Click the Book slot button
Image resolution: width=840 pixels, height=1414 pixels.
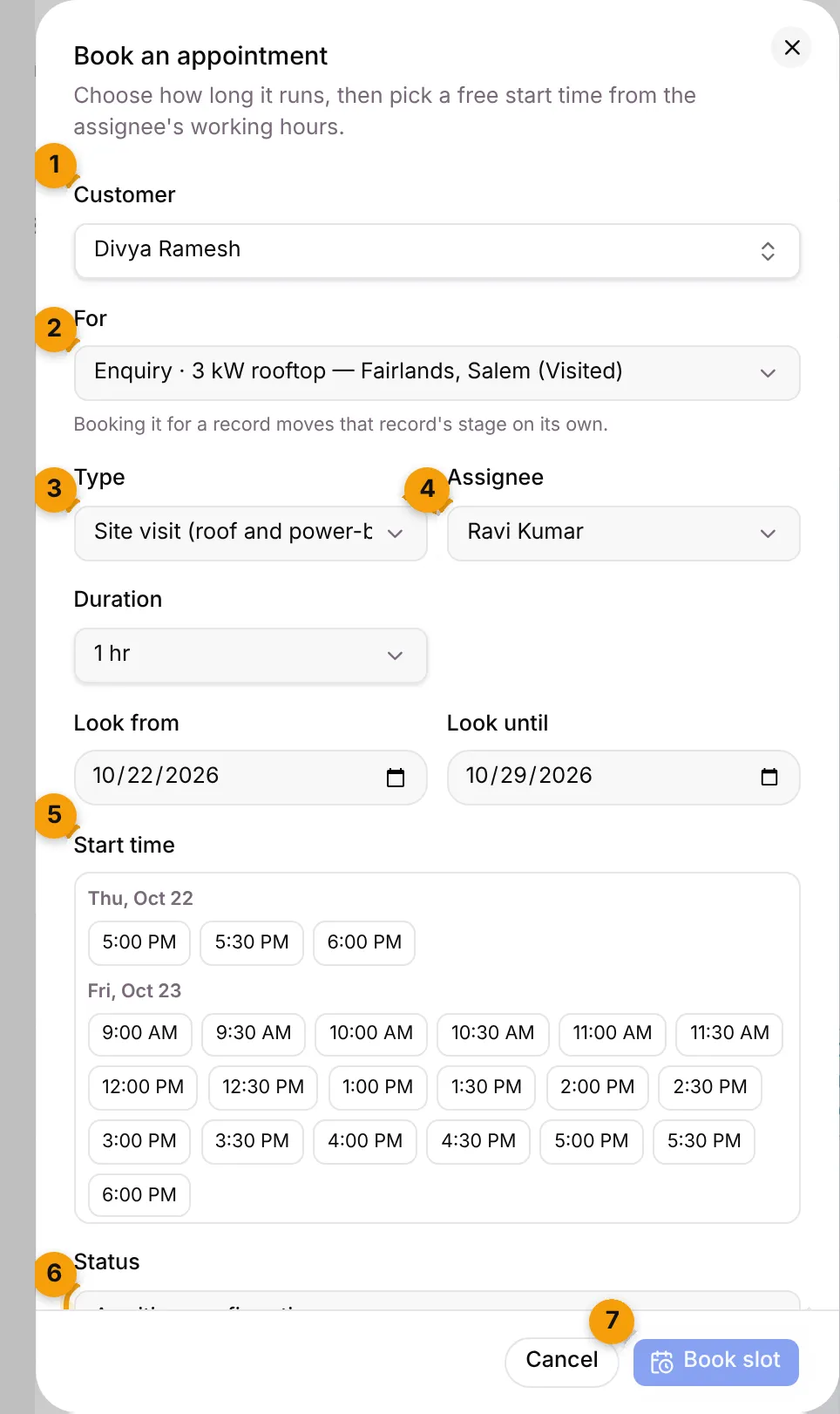click(x=716, y=1362)
